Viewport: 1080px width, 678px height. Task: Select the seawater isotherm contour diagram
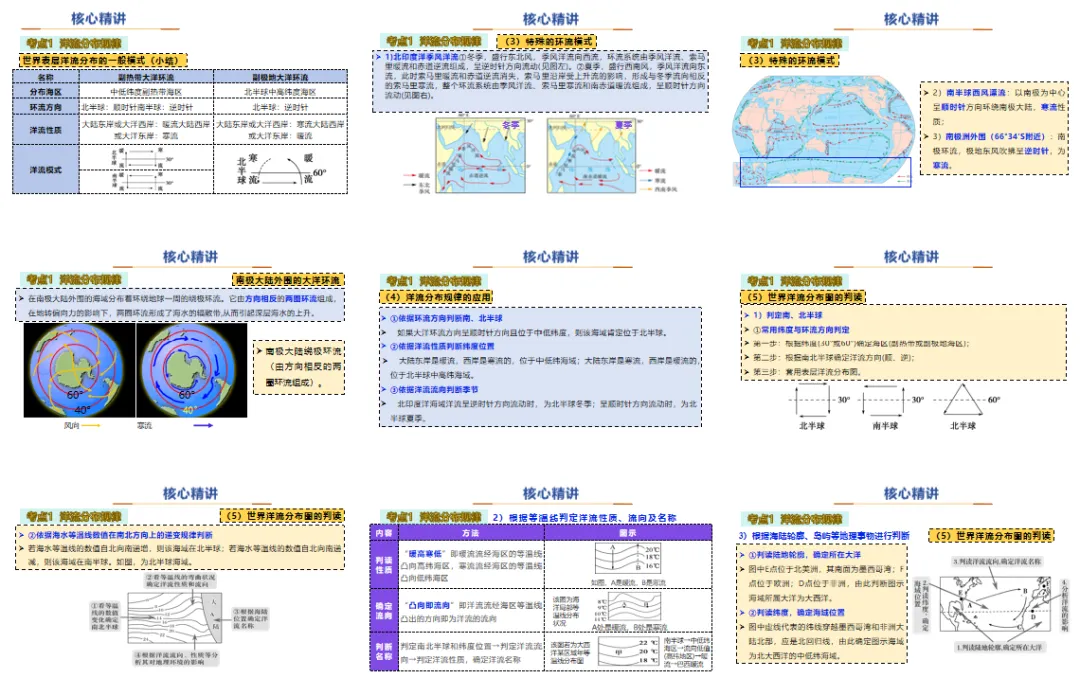(x=175, y=617)
